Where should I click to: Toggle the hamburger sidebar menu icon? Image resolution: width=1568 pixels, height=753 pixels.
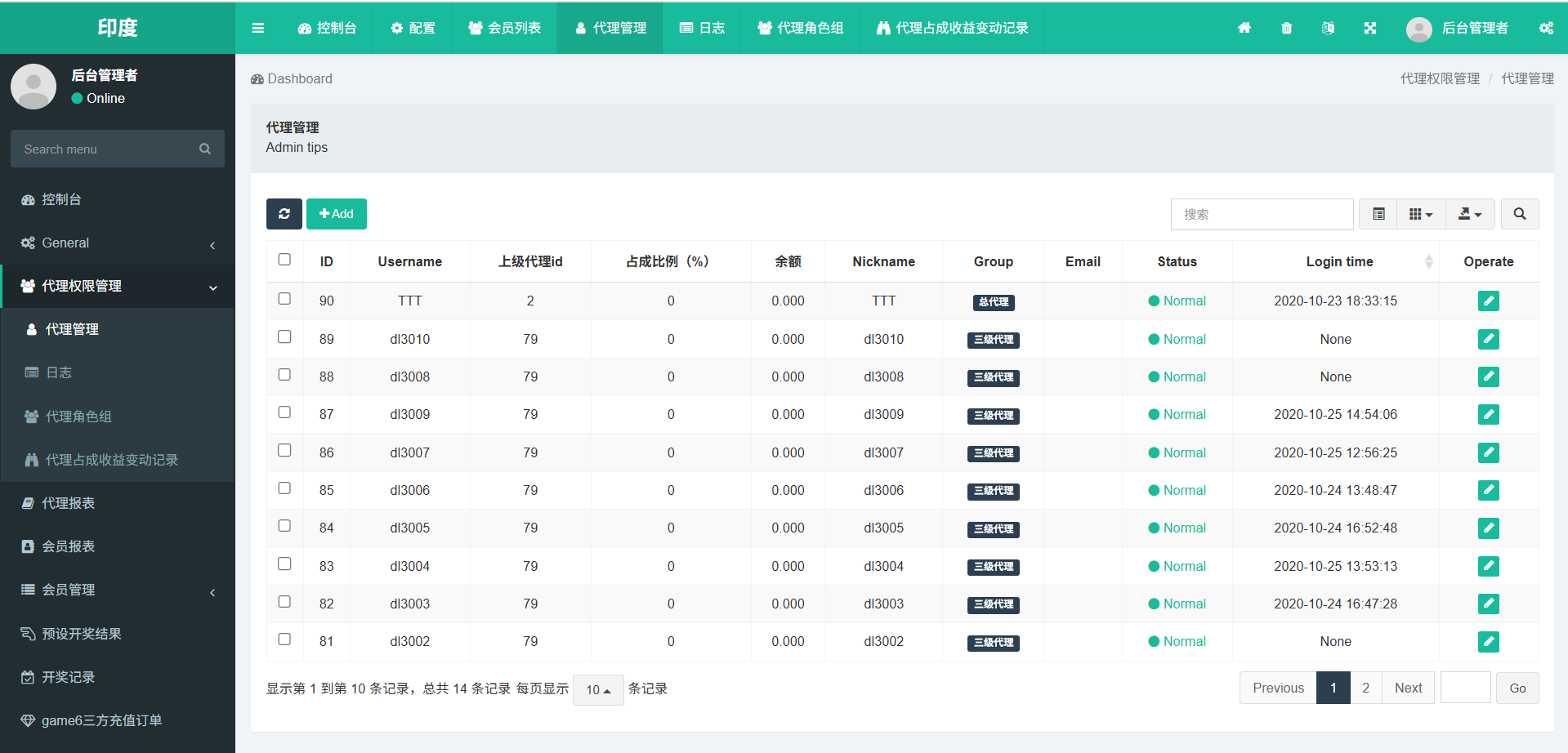coord(258,28)
